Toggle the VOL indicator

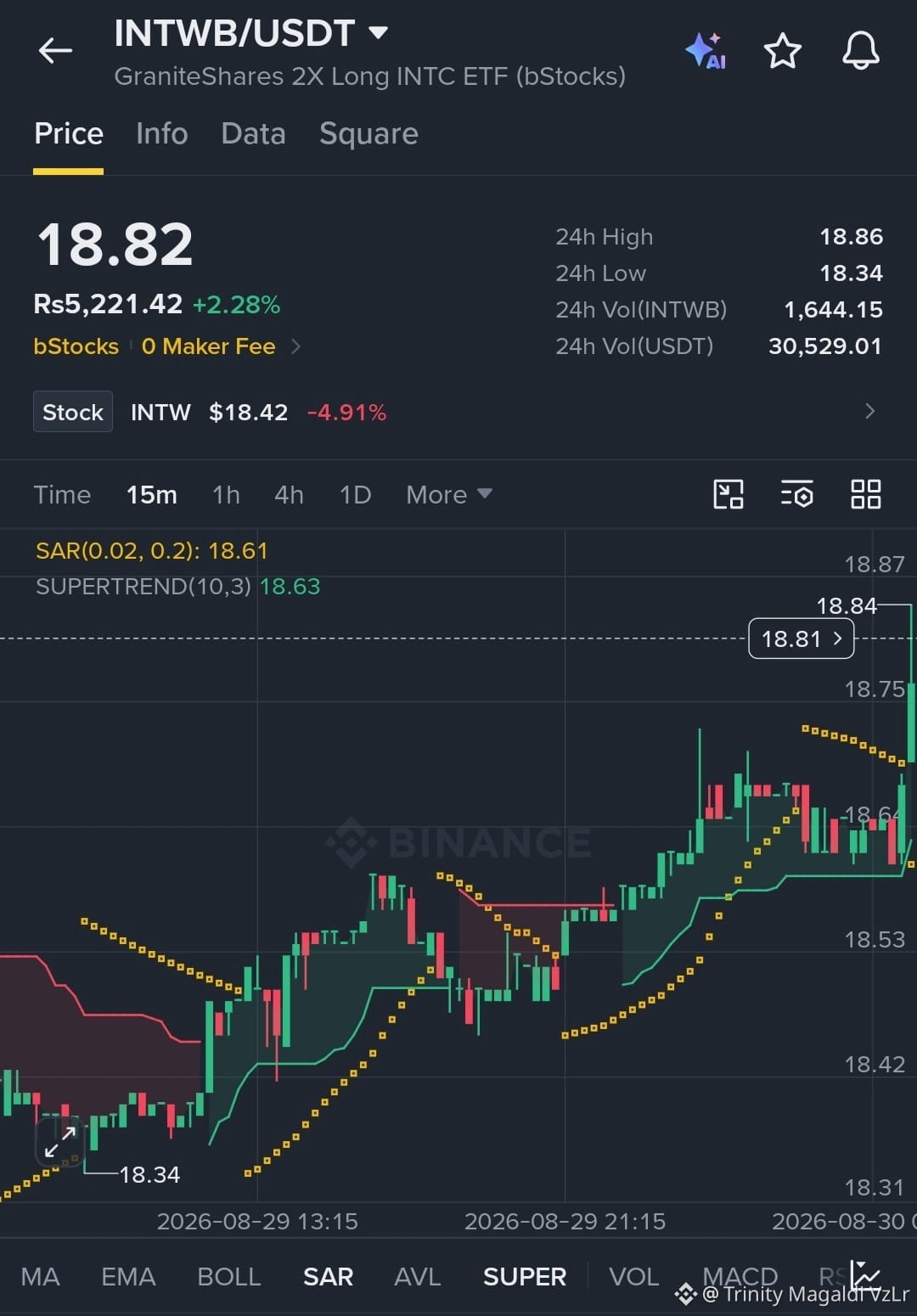coord(633,1277)
